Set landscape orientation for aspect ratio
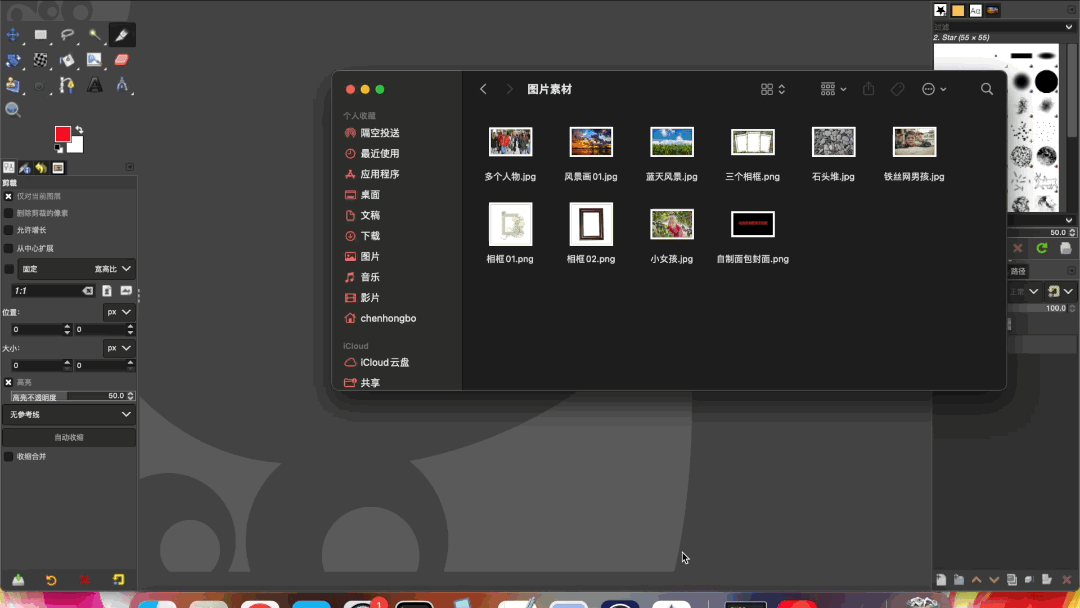1080x608 pixels. [126, 291]
